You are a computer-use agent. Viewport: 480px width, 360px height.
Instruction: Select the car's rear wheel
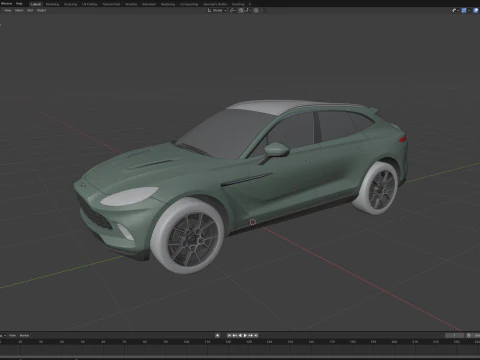[x=377, y=188]
